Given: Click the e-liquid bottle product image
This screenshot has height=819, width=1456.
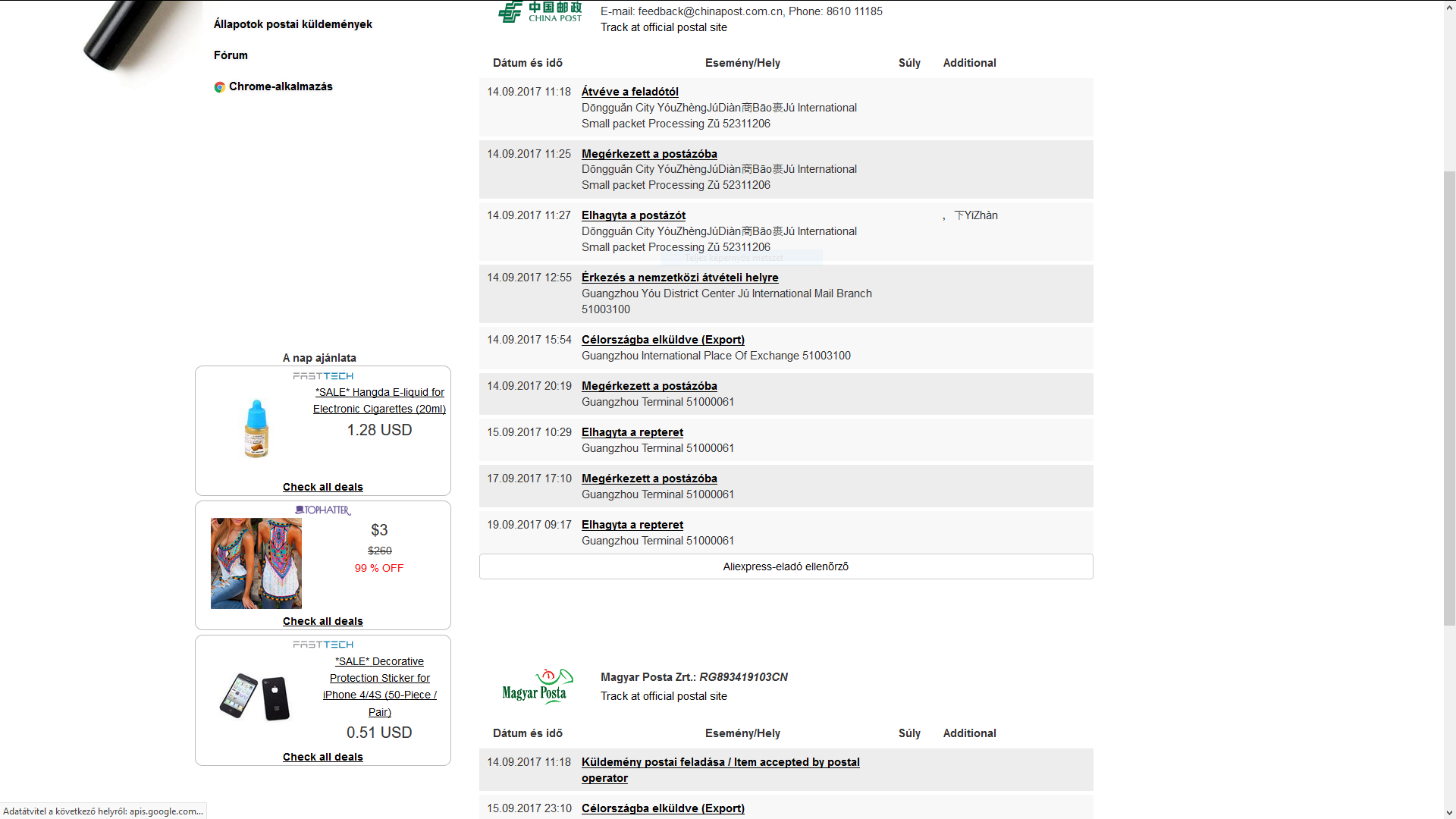Looking at the screenshot, I should (256, 429).
